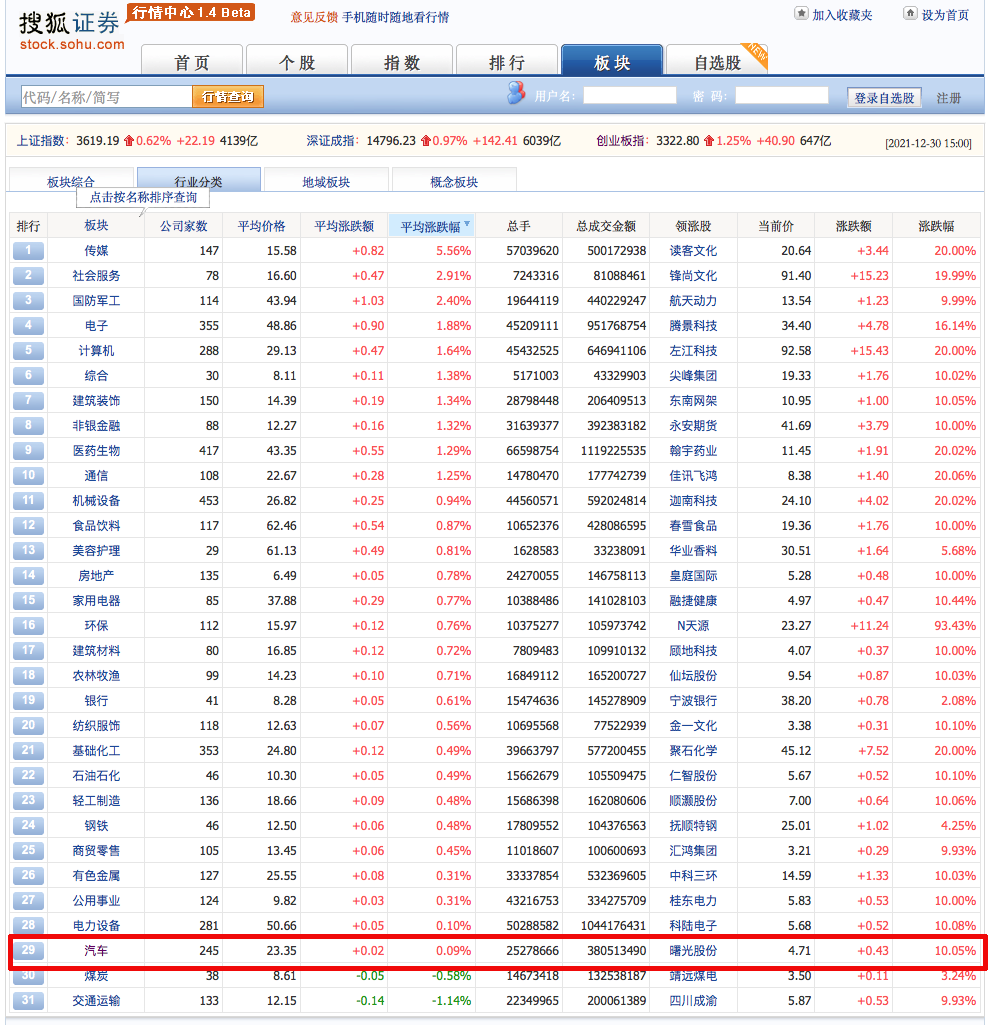Open leading stock 锋尚文化
Screen dimensions: 993x1025
pyautogui.click(x=693, y=275)
